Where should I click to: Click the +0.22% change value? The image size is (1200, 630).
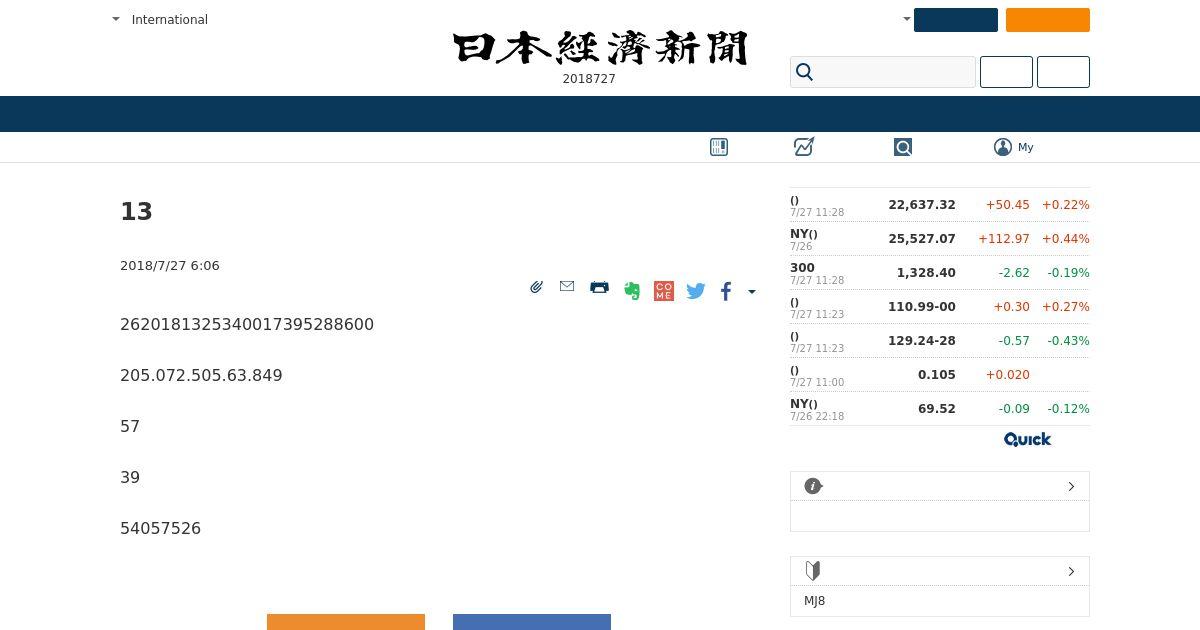[1065, 205]
